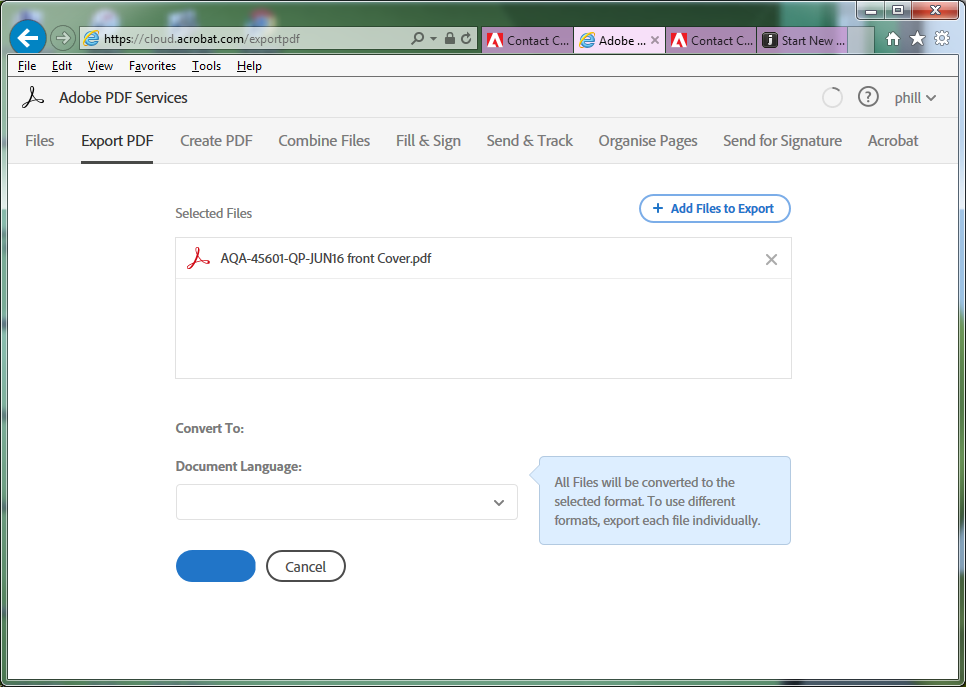Open the Tools menu

coord(206,66)
